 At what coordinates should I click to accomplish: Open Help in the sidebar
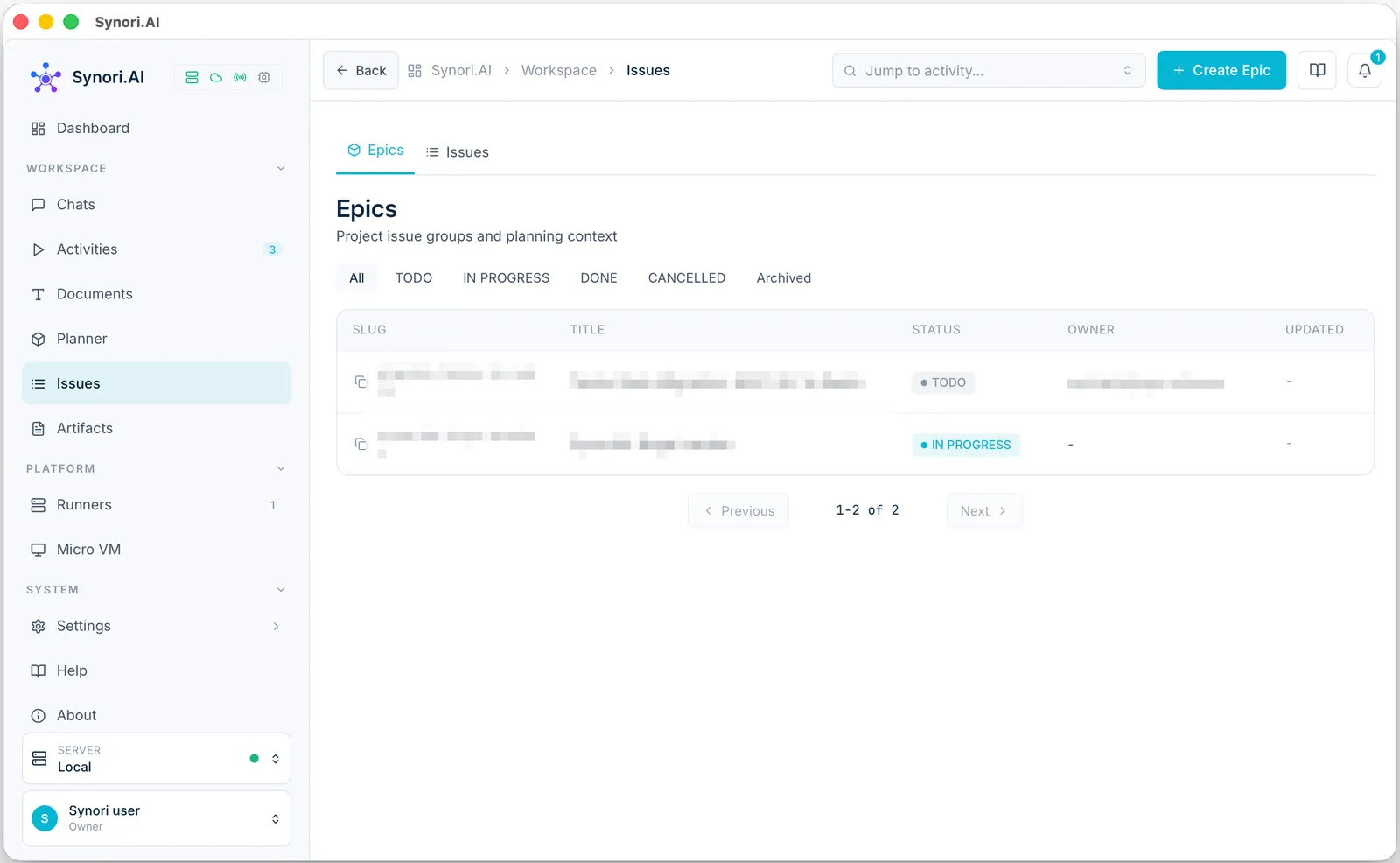(x=157, y=670)
